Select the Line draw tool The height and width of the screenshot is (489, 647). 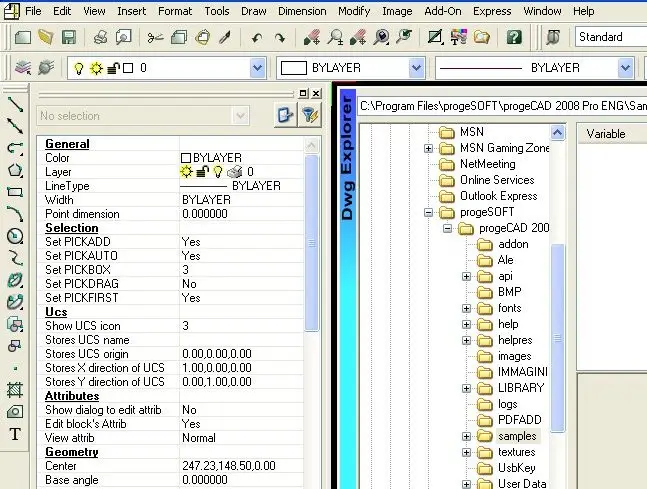(15, 104)
